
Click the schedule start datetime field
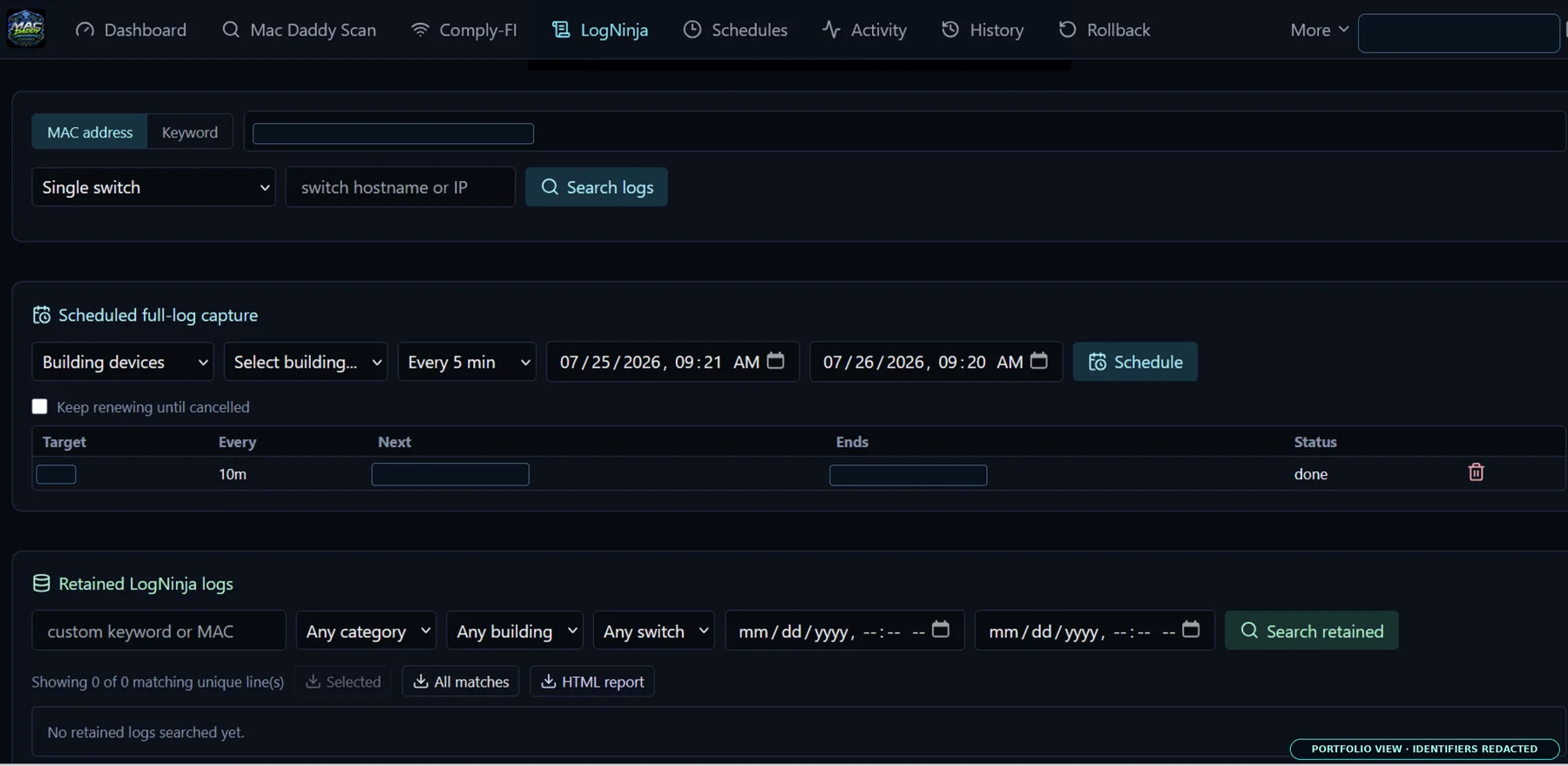(x=672, y=362)
